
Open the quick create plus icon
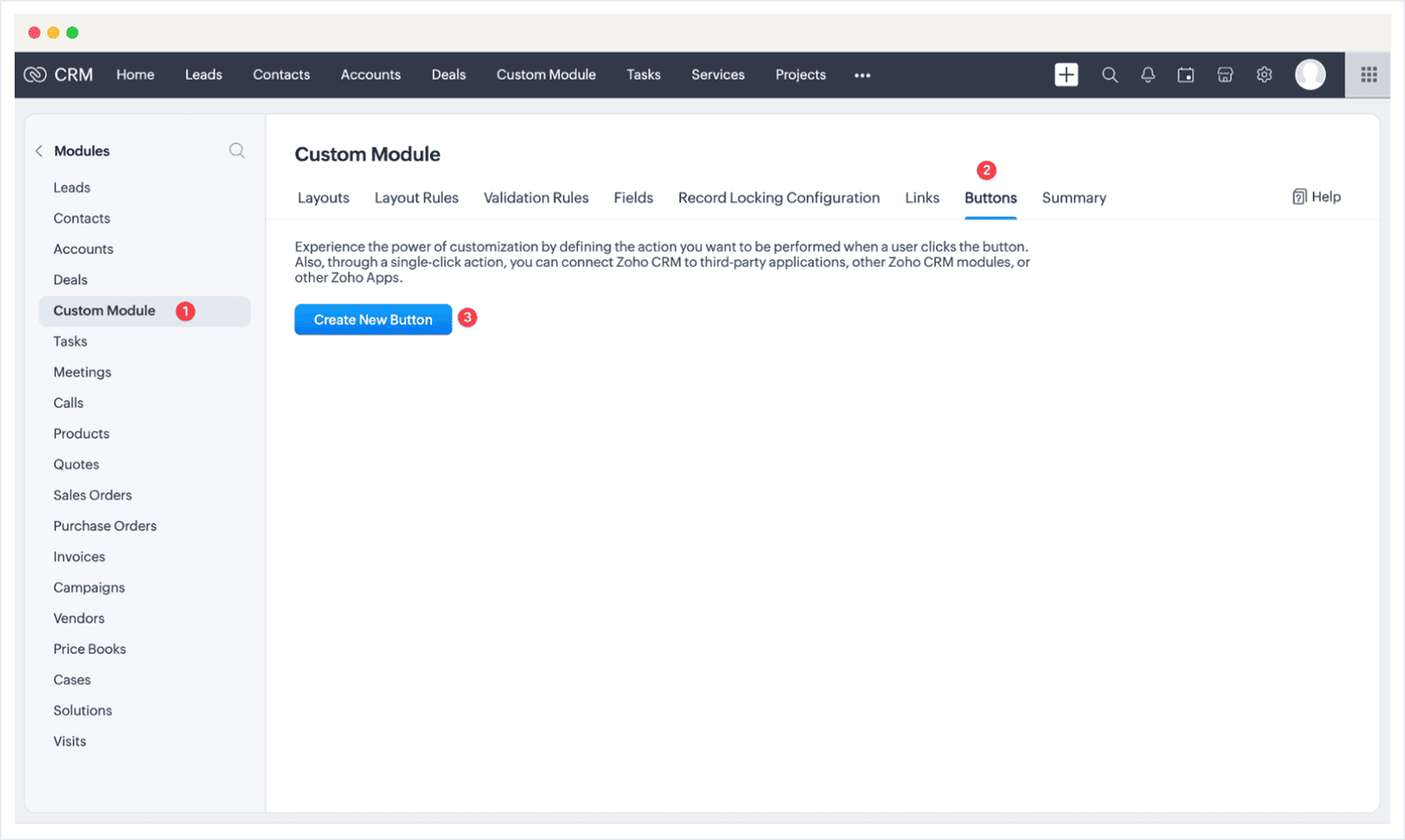coord(1066,75)
